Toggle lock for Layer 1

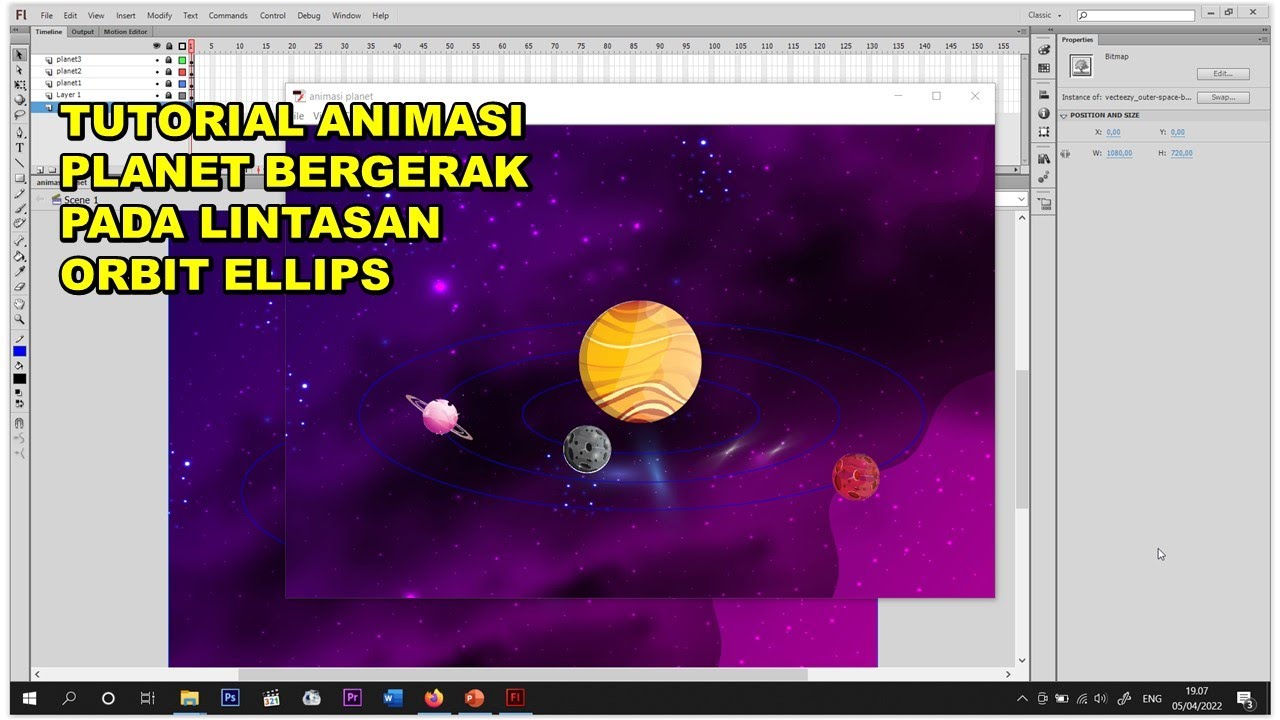[x=168, y=95]
